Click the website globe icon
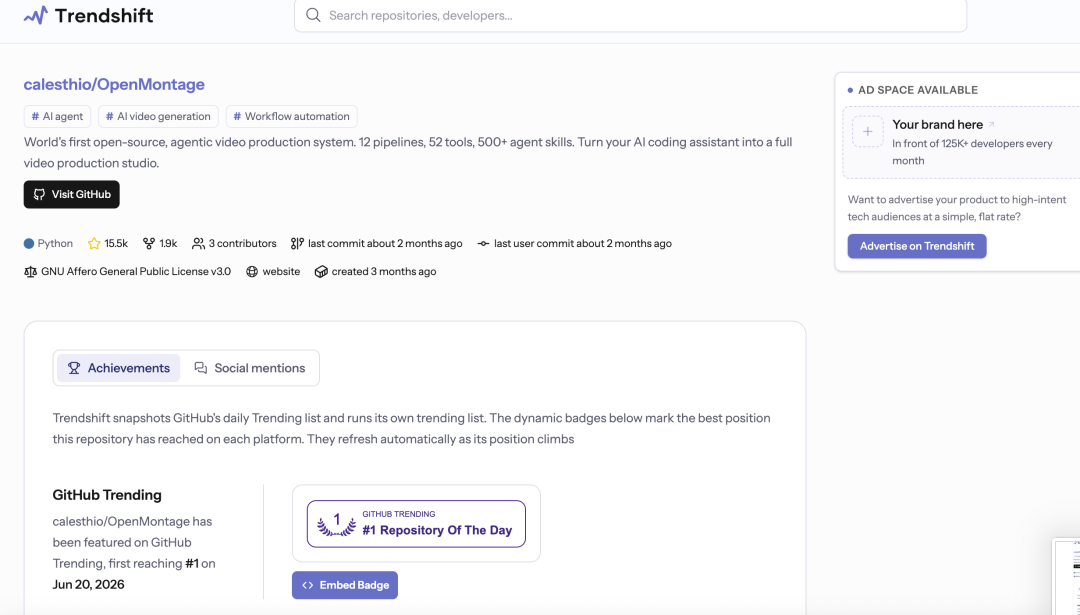Viewport: 1080px width, 615px height. coord(252,271)
